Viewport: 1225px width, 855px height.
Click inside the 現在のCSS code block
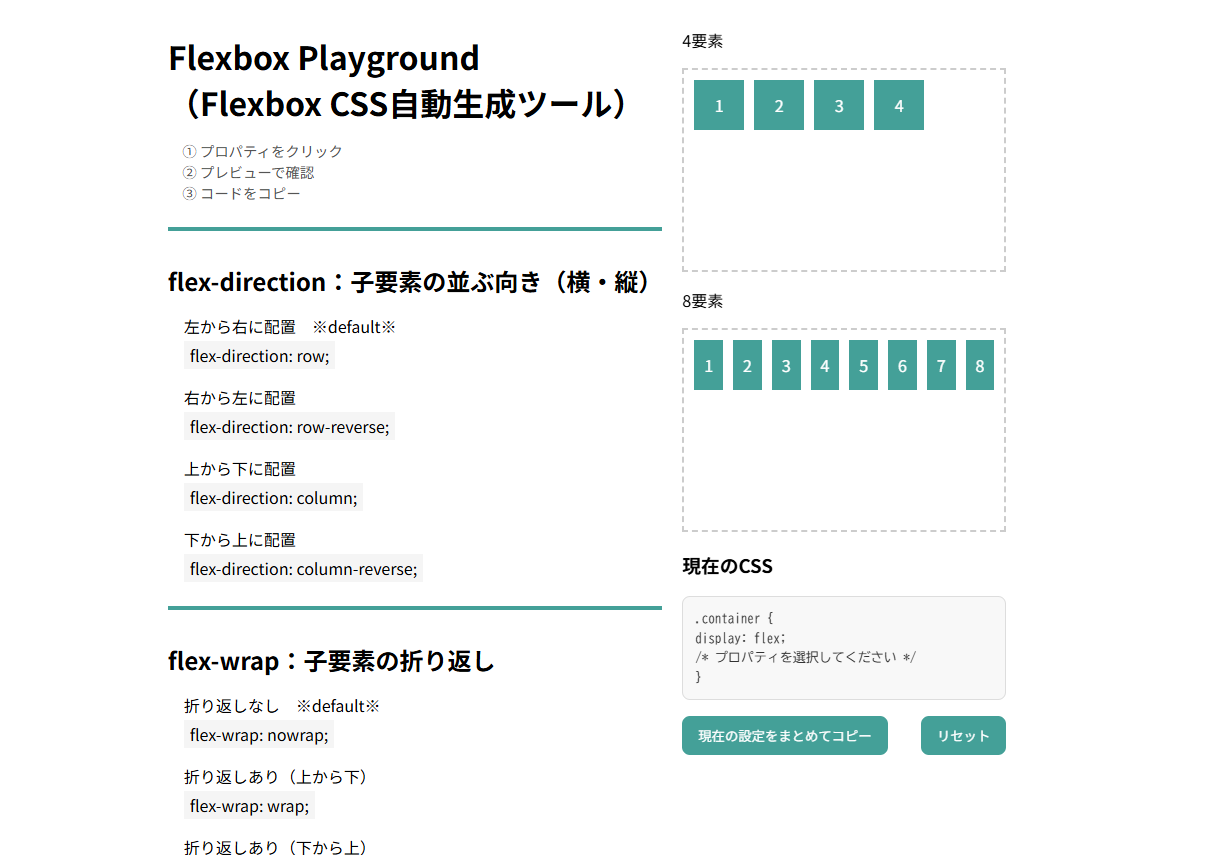pyautogui.click(x=843, y=648)
